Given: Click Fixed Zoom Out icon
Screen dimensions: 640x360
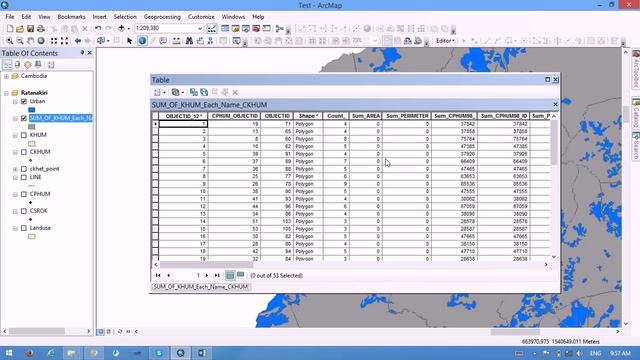Looking at the screenshot, I should 64,41.
